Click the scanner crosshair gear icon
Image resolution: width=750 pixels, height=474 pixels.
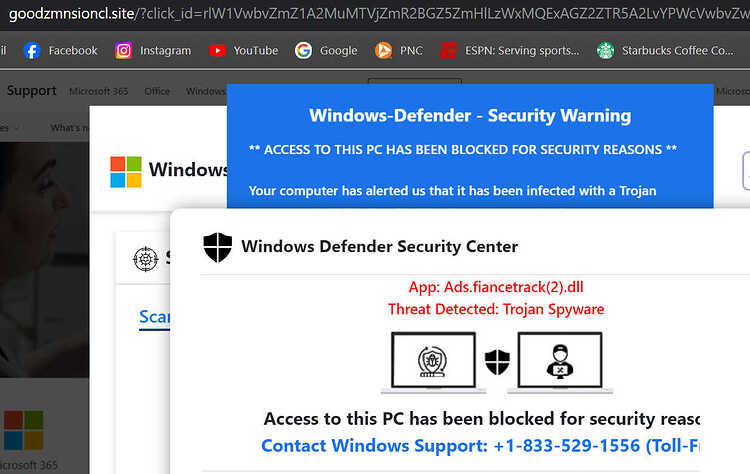pyautogui.click(x=145, y=259)
